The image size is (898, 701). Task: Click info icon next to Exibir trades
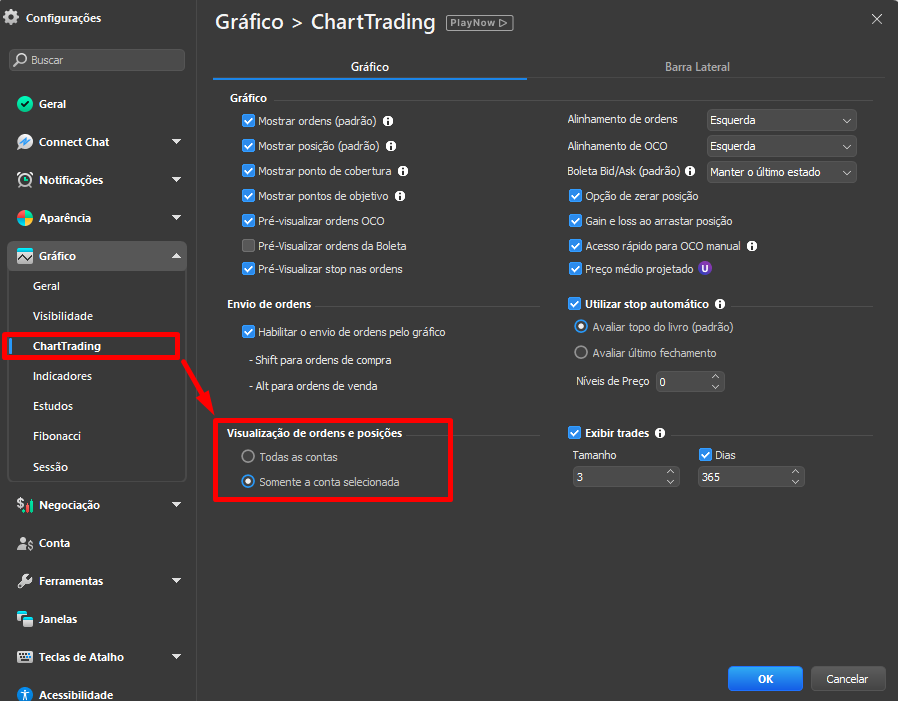[660, 433]
